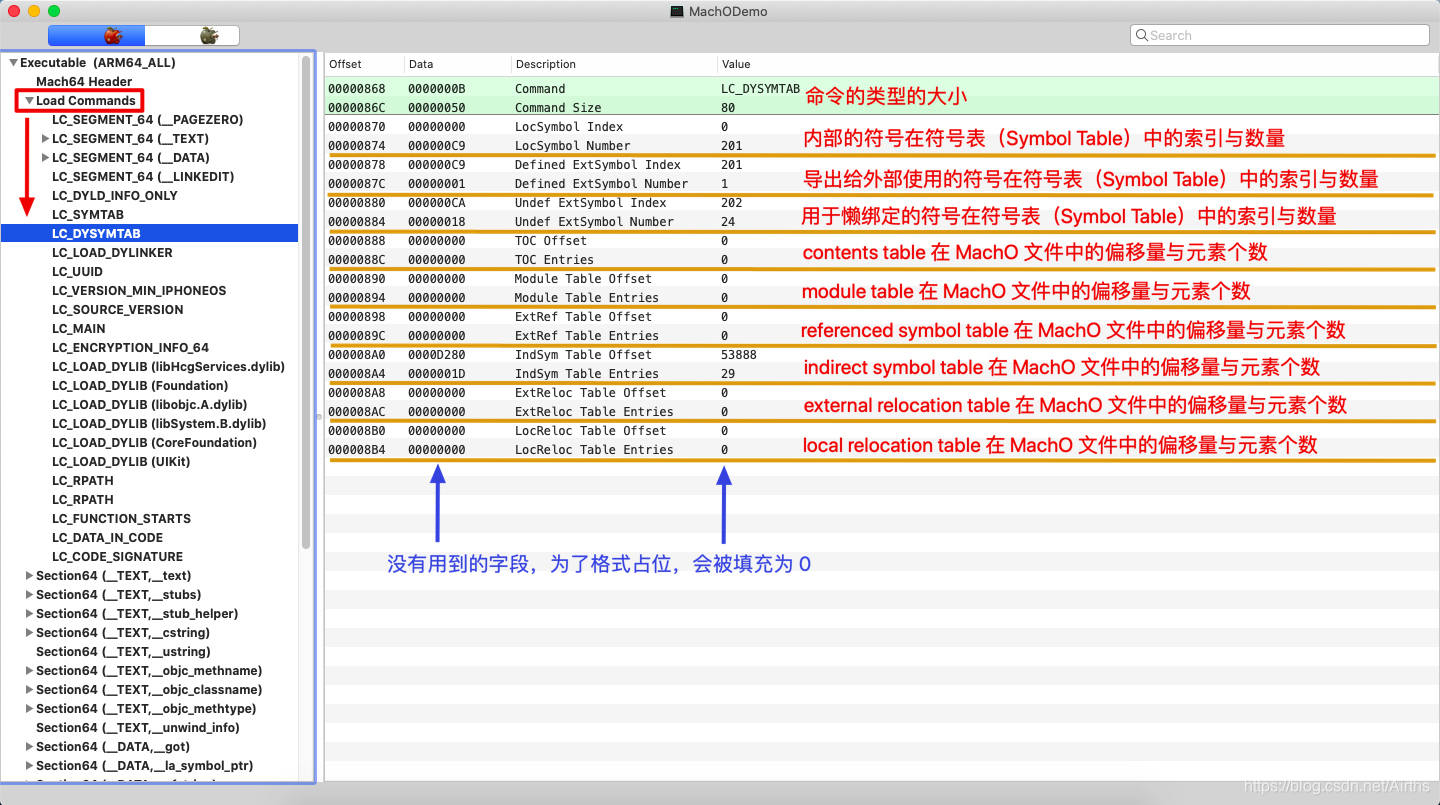Select the highlighted LC_DYSYMTAB item
The height and width of the screenshot is (805, 1440).
(150, 234)
